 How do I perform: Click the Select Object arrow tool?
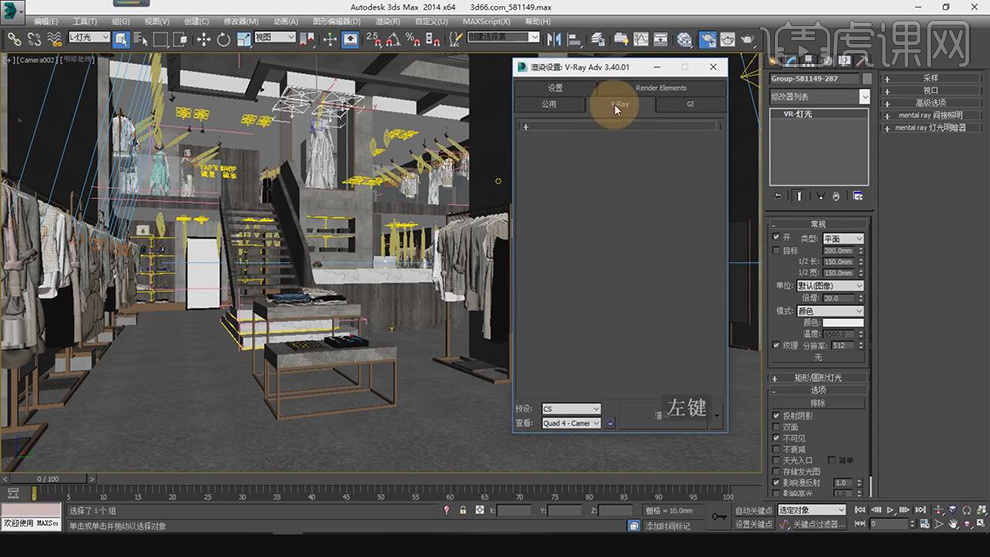[121, 39]
